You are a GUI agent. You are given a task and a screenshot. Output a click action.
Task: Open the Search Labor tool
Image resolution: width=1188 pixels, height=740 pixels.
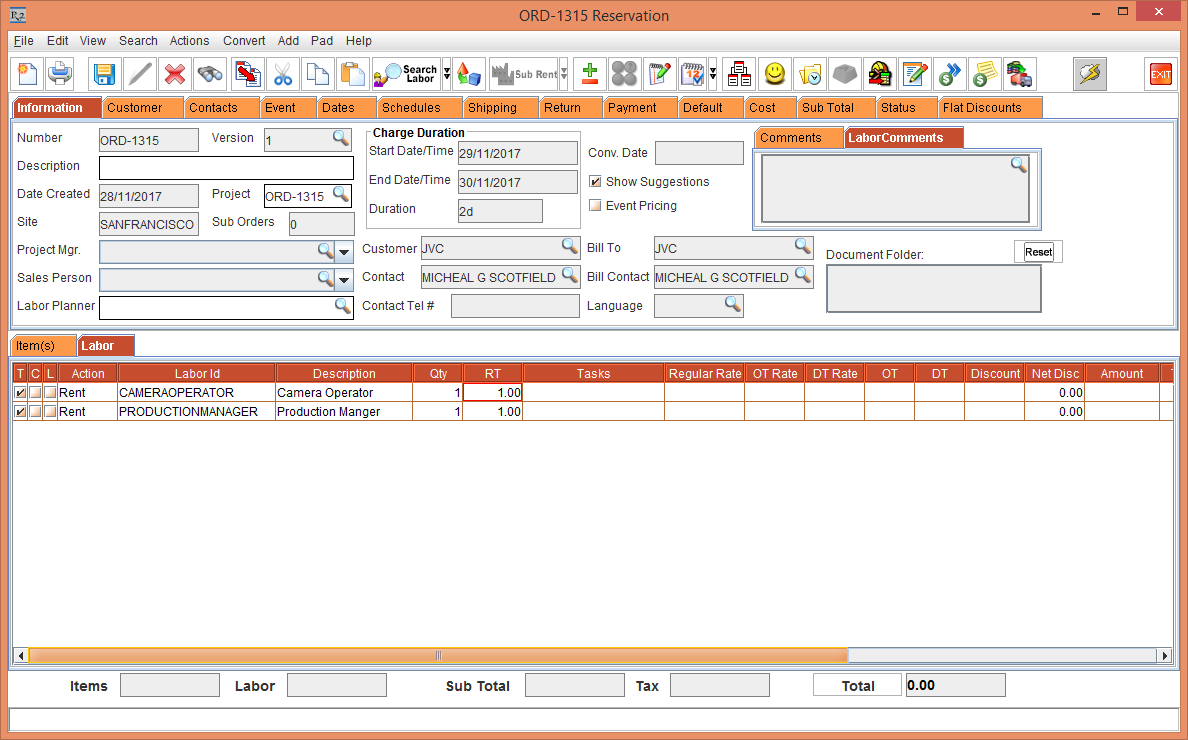(x=405, y=73)
